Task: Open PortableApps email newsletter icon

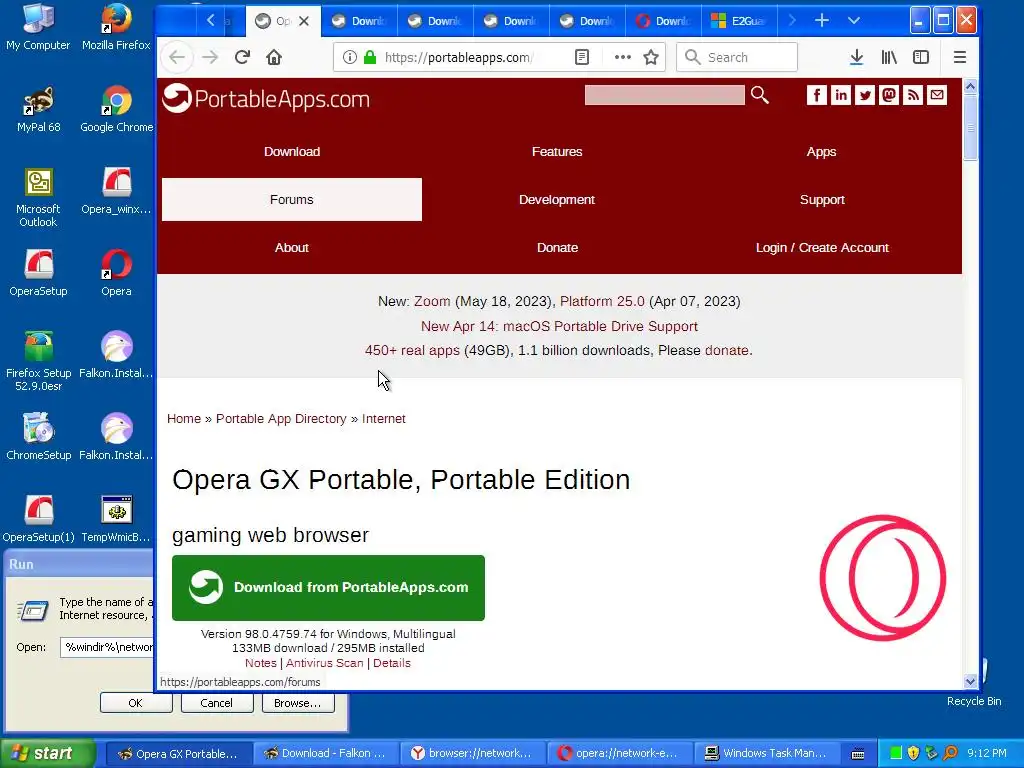Action: 937,95
